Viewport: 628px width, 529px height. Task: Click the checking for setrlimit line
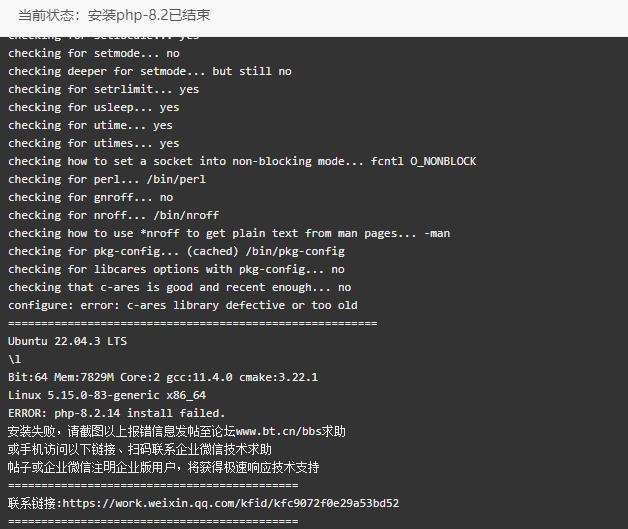[x=103, y=89]
